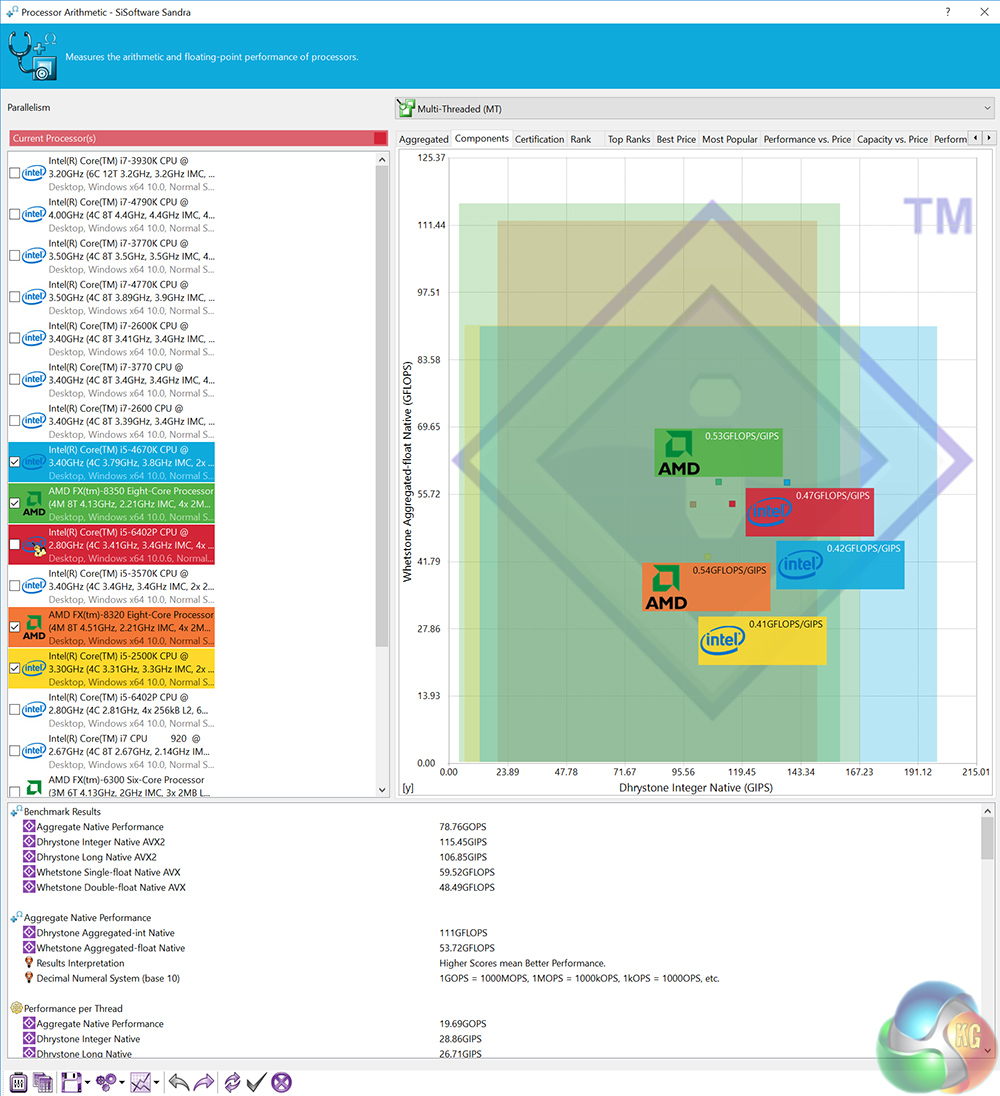Click the Dhrystone Integer Native AVX2 icon
The height and width of the screenshot is (1096, 1000).
coord(29,842)
